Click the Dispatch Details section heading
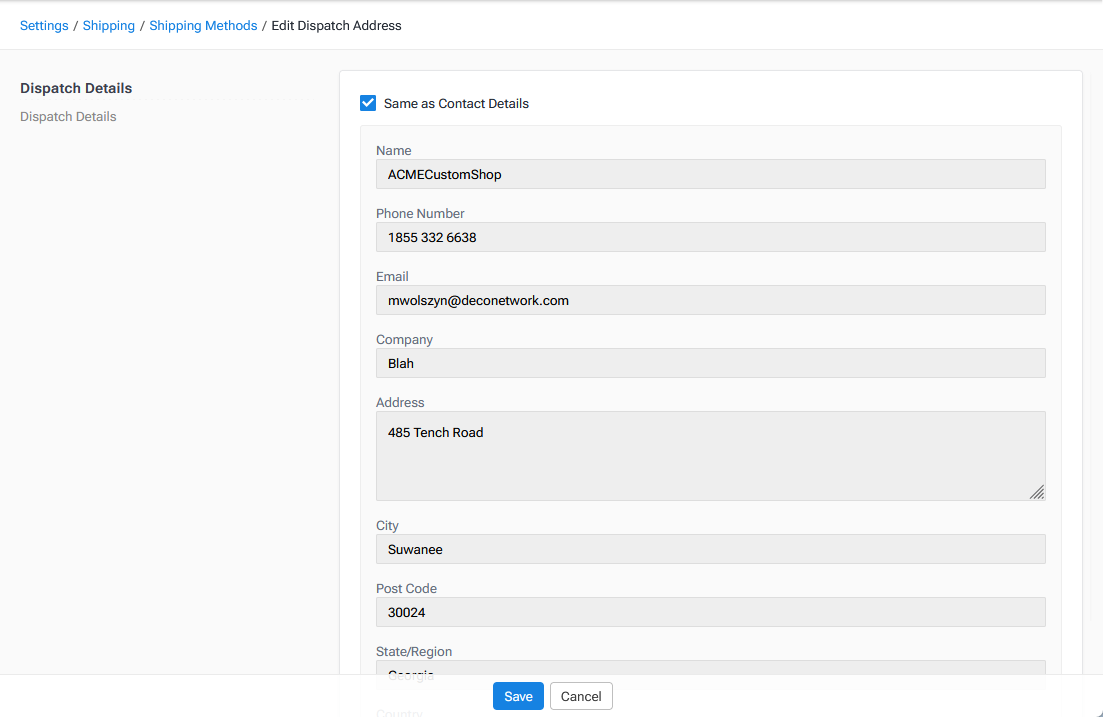Image resolution: width=1103 pixels, height=717 pixels. tap(76, 88)
